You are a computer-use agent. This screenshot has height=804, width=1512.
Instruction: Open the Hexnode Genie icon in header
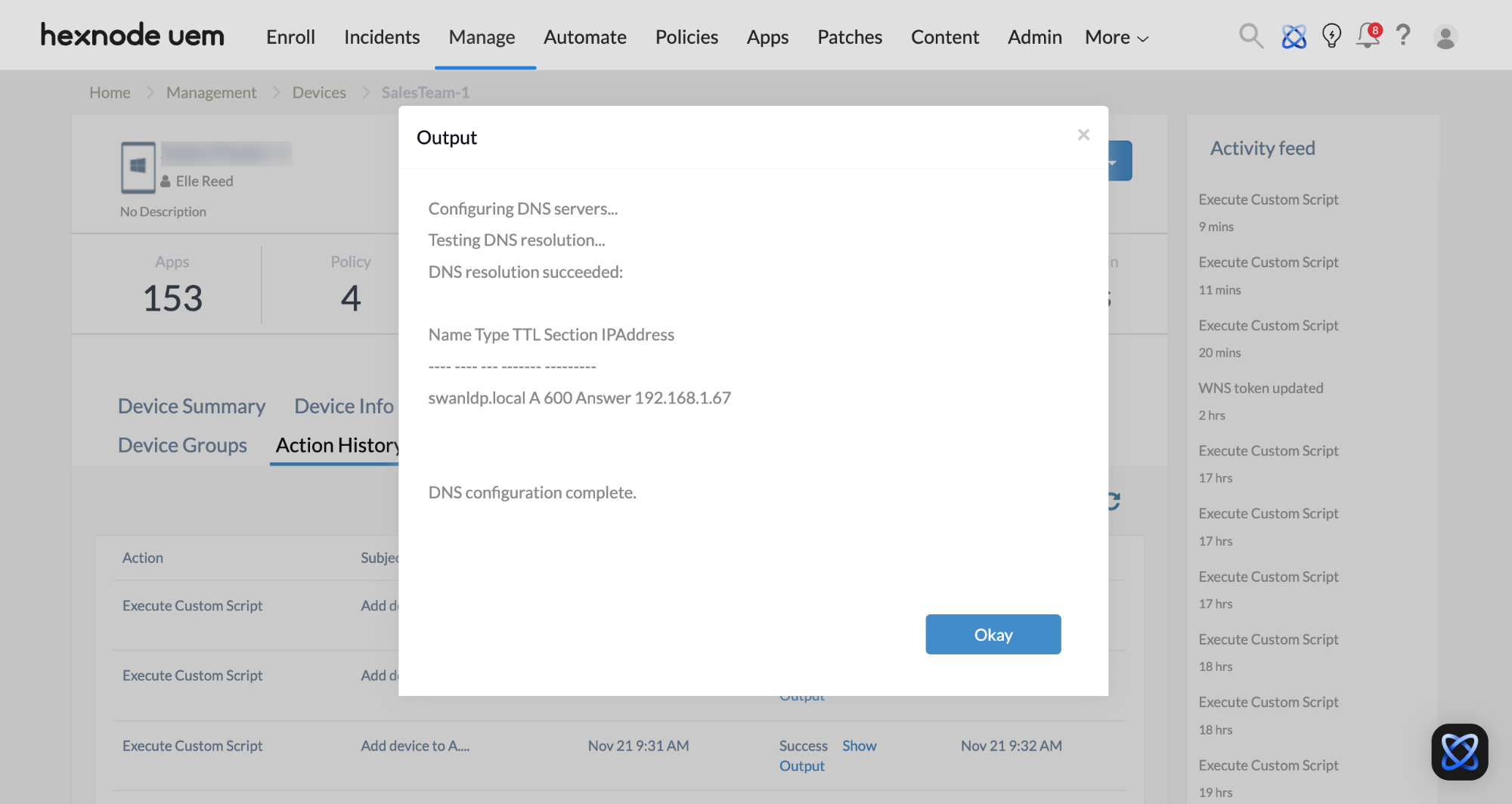click(x=1294, y=36)
